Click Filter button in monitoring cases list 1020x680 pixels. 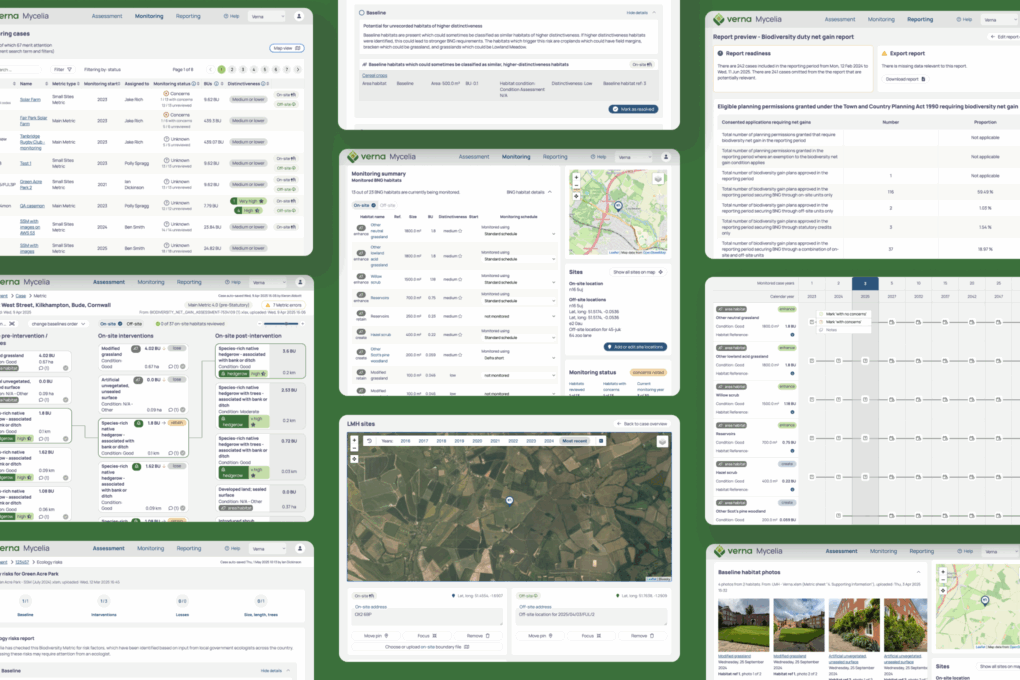coord(62,70)
